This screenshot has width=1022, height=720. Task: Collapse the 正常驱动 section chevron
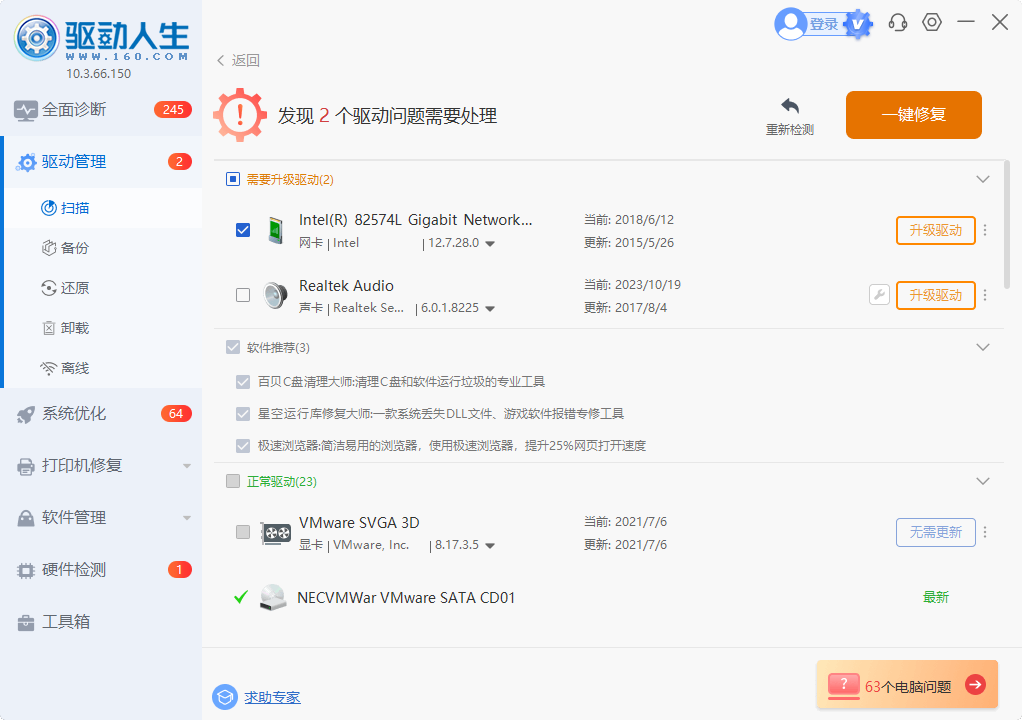(x=983, y=482)
